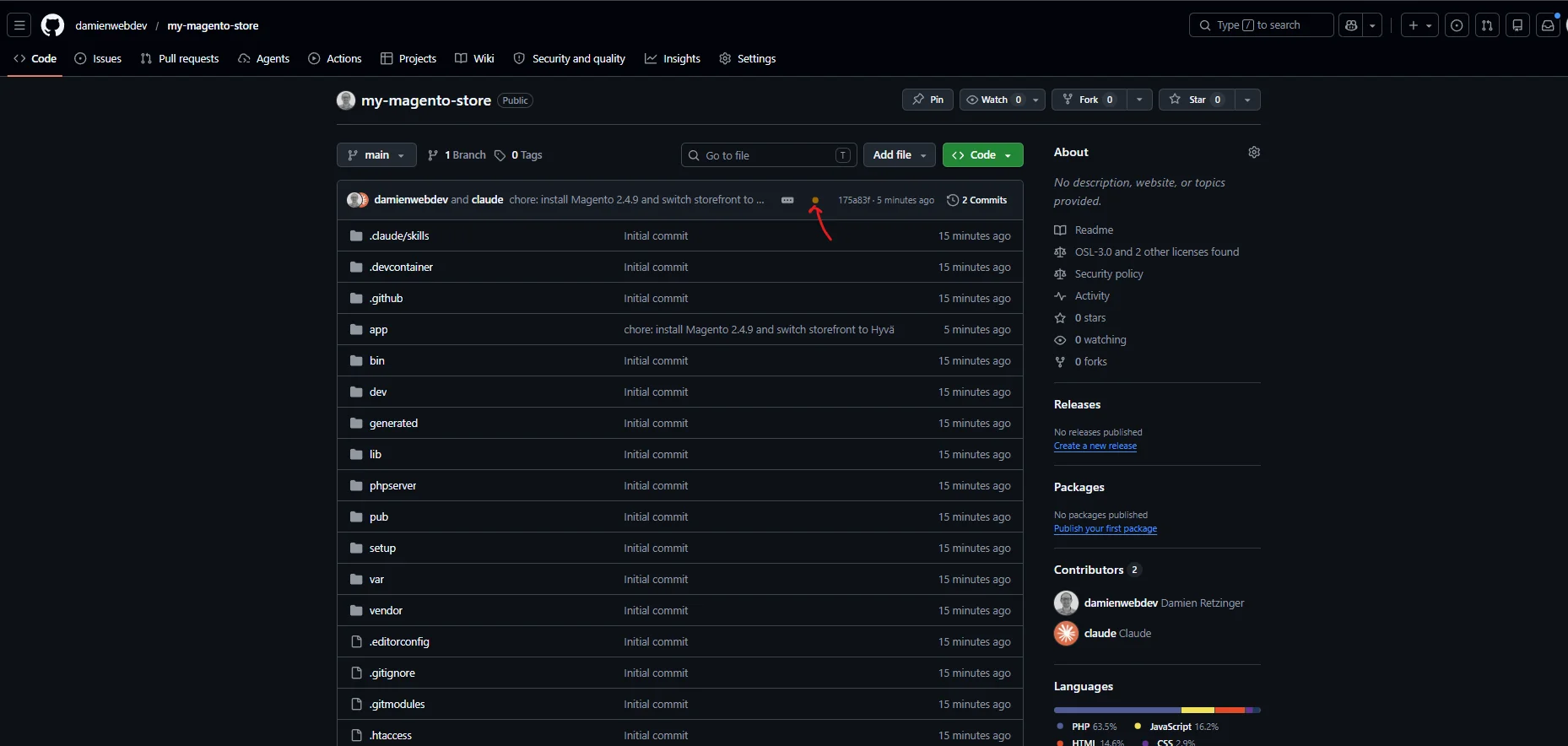This screenshot has height=746, width=1568.
Task: Click Create a new release
Action: point(1095,446)
